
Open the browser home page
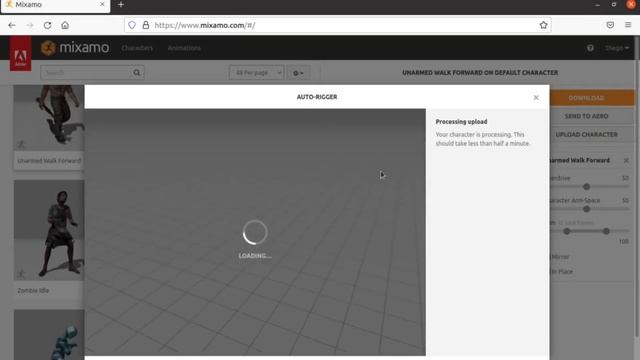[65, 25]
